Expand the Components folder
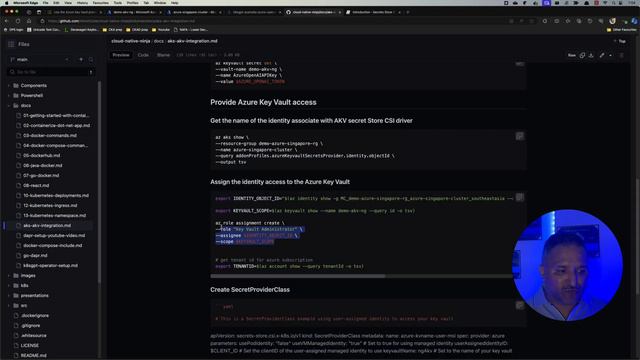The width and height of the screenshot is (640, 360). [x=33, y=86]
